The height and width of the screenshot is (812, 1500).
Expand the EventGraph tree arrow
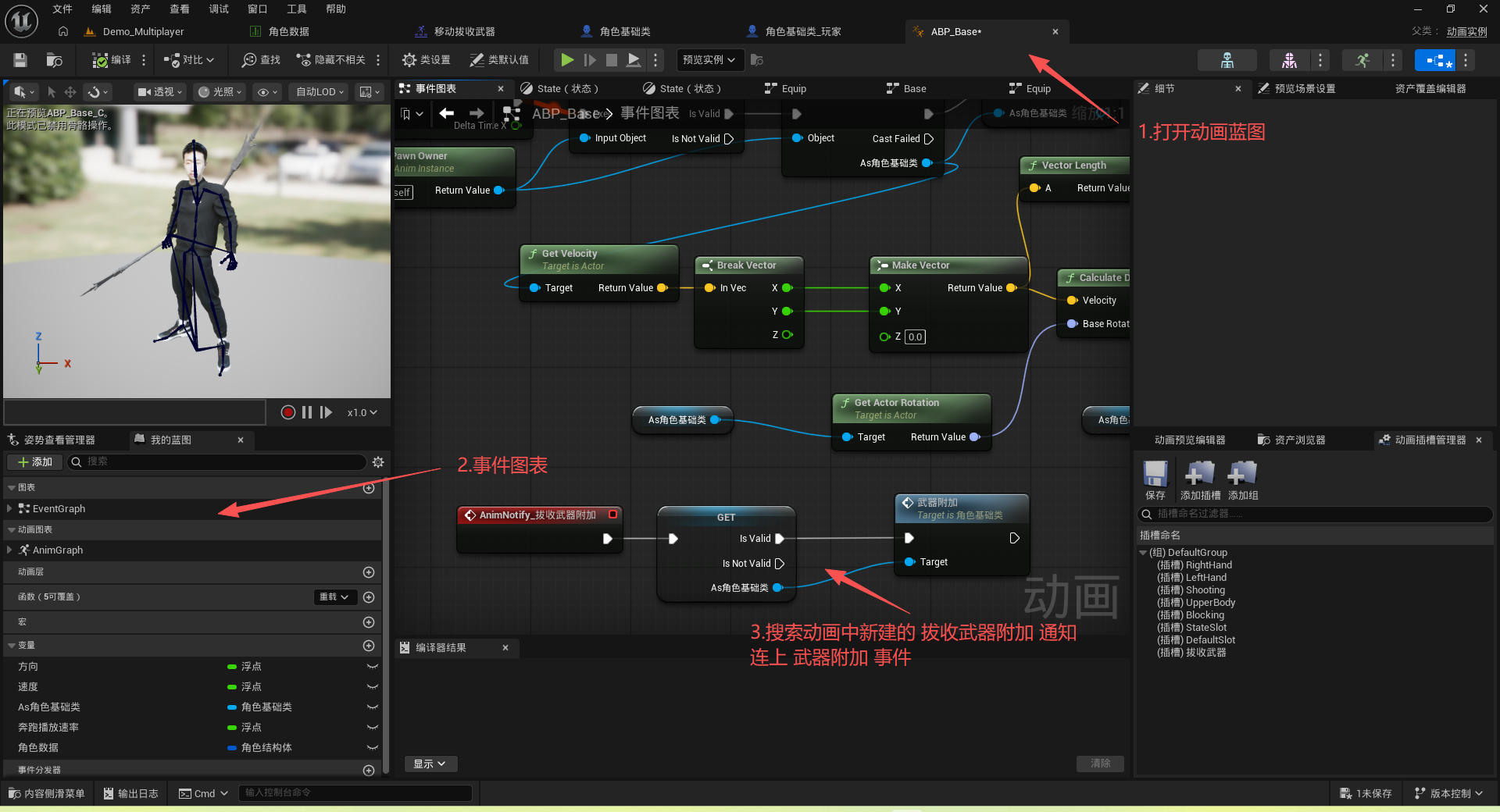[9, 509]
